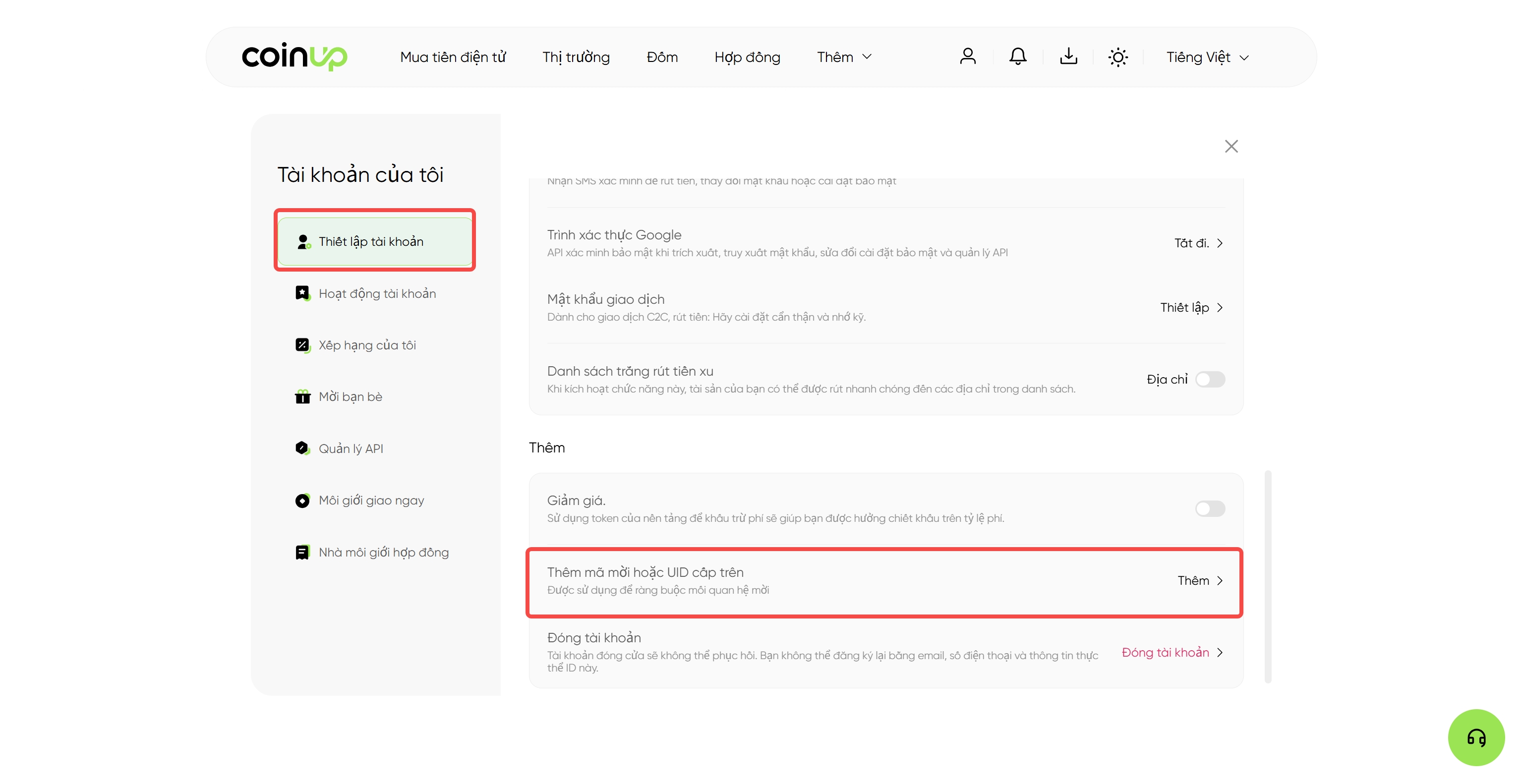The width and height of the screenshot is (1523, 784).
Task: Click chevron next to Thiết lập
Action: click(1220, 308)
